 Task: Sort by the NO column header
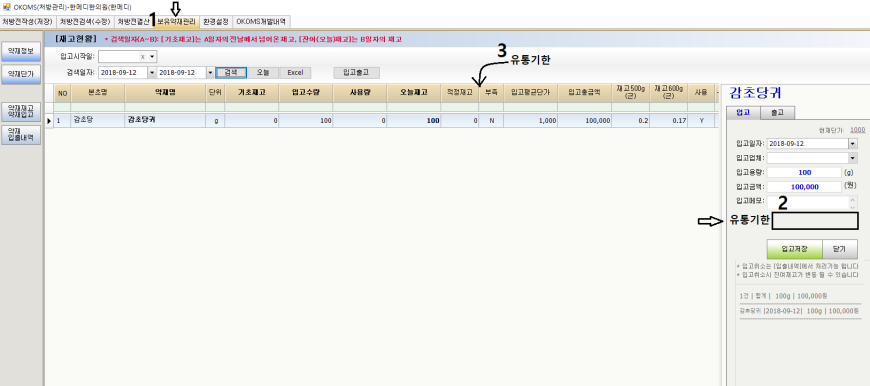pyautogui.click(x=62, y=93)
